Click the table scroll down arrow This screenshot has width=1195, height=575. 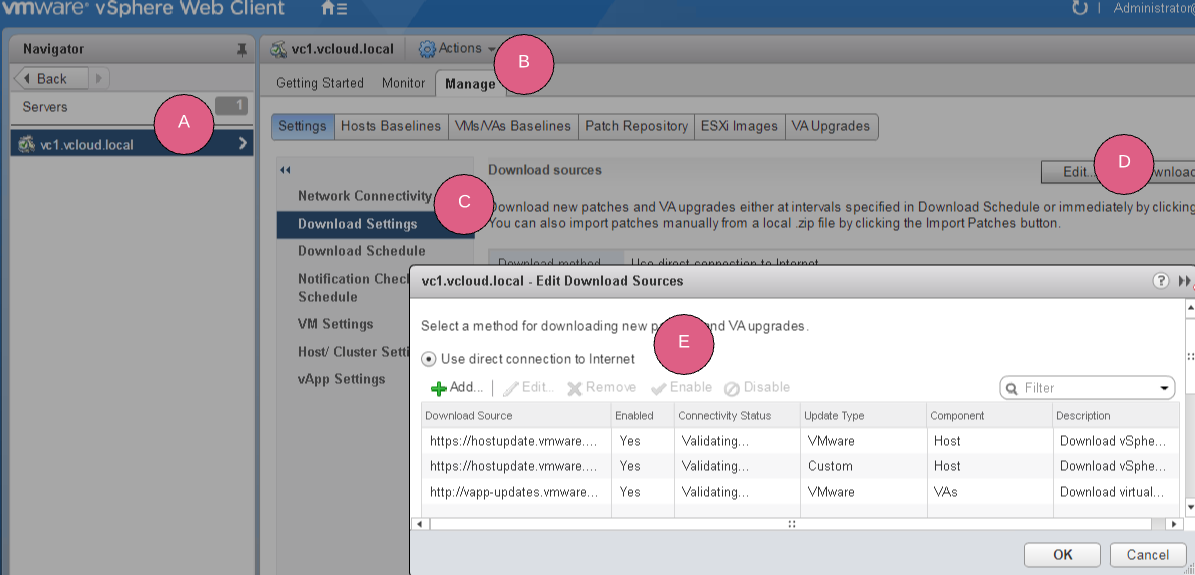pyautogui.click(x=1190, y=506)
